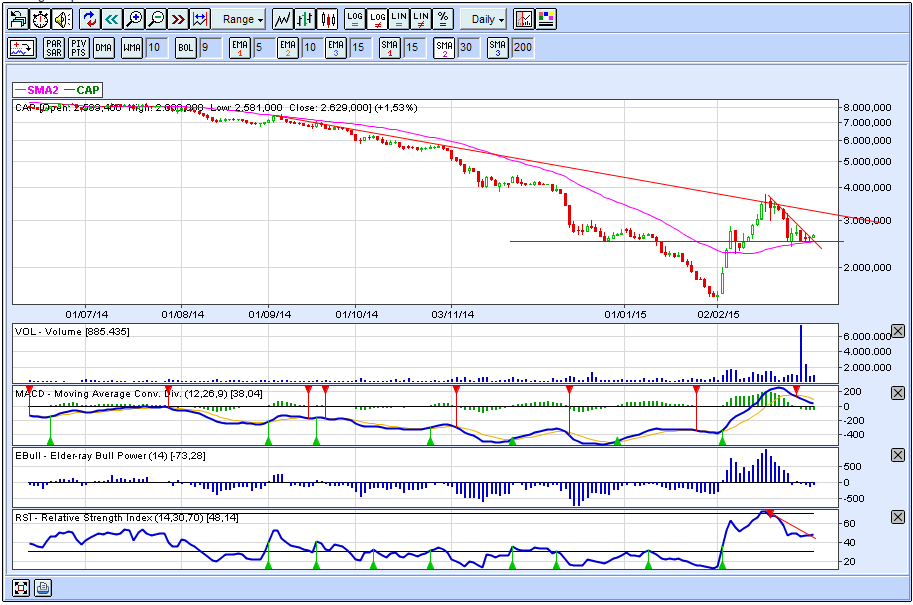Toggle the Parabolic SAR indicator

pos(54,47)
